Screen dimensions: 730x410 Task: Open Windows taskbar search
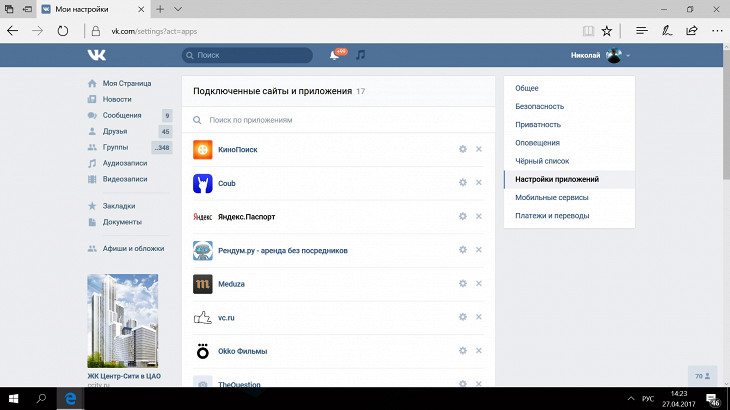point(41,399)
